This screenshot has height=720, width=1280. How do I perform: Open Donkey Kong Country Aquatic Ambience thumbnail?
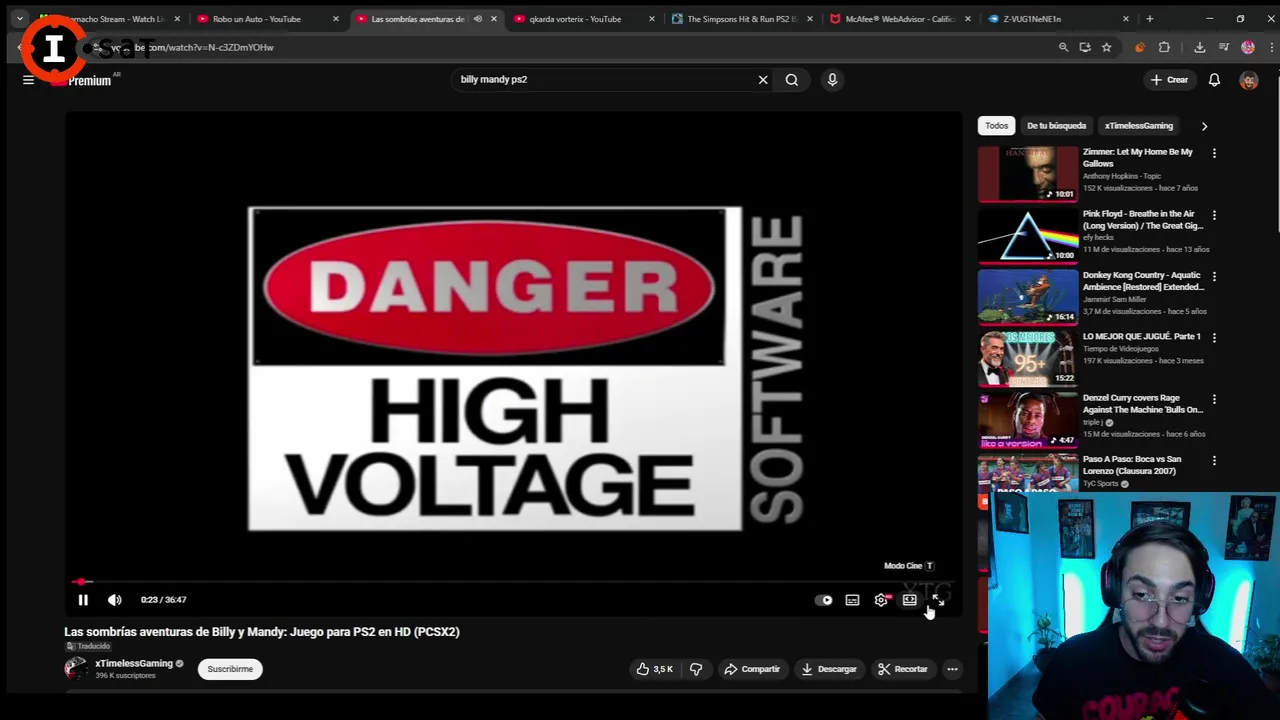tap(1028, 297)
